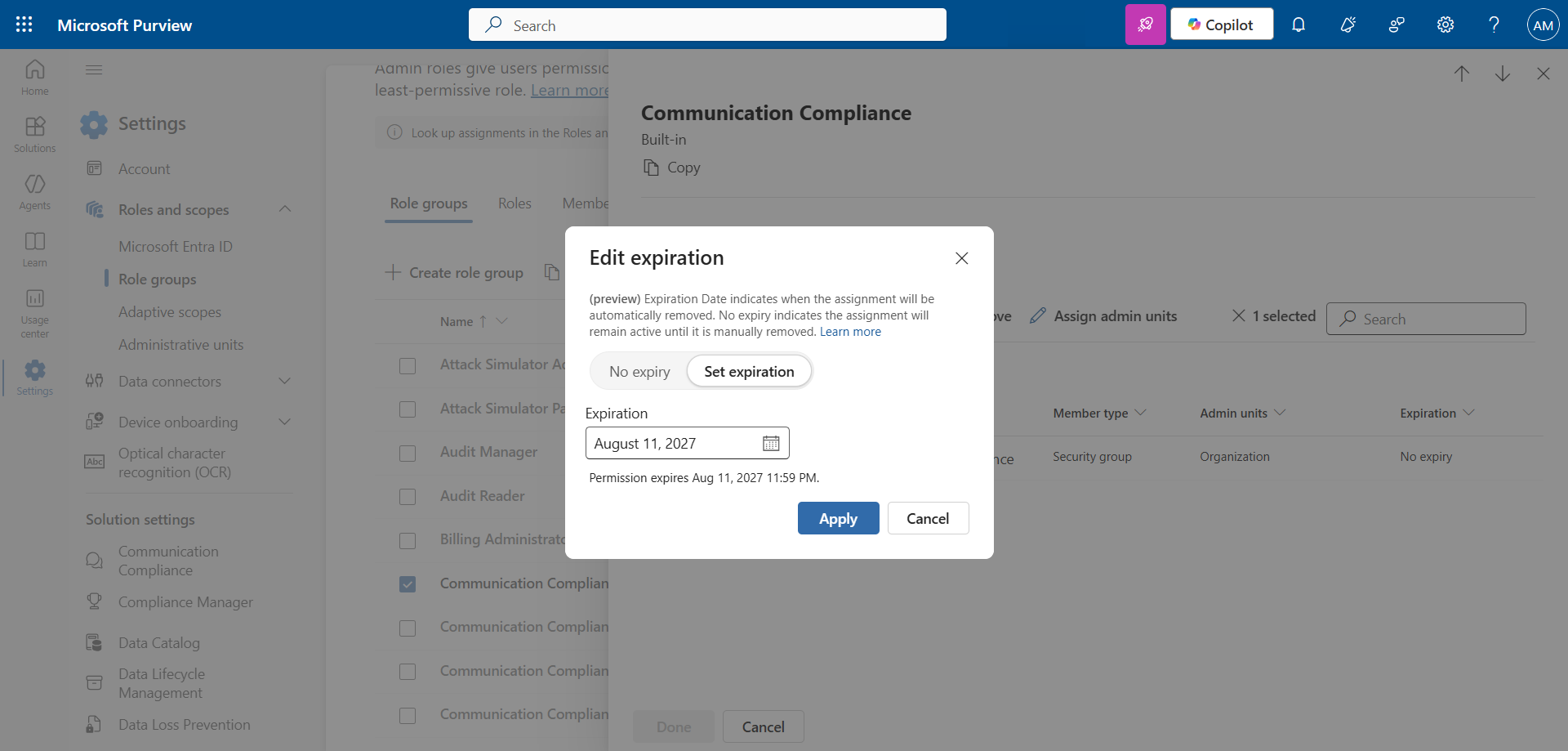Focus the members Search box in panel
The image size is (1568, 751).
point(1426,319)
